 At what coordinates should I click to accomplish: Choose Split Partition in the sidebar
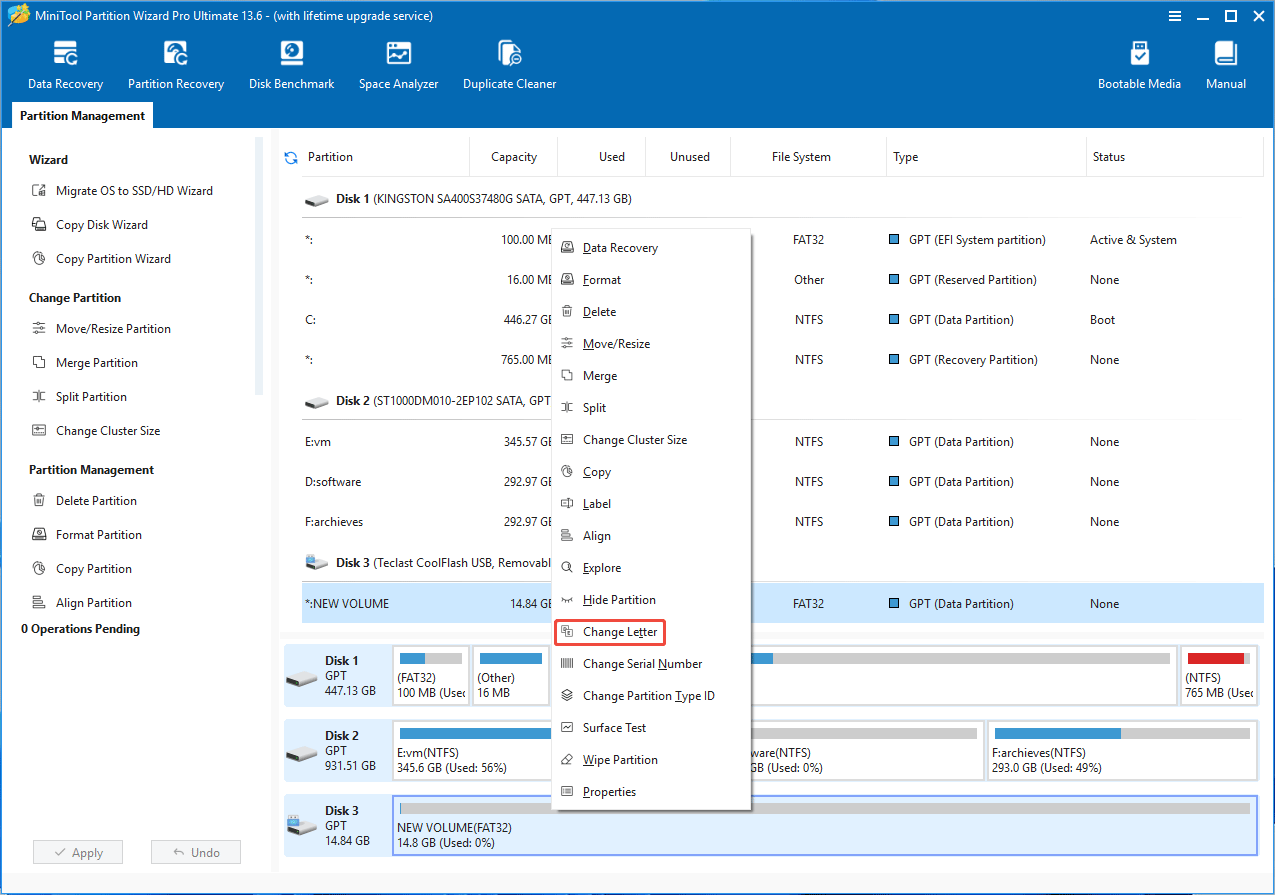coord(80,397)
